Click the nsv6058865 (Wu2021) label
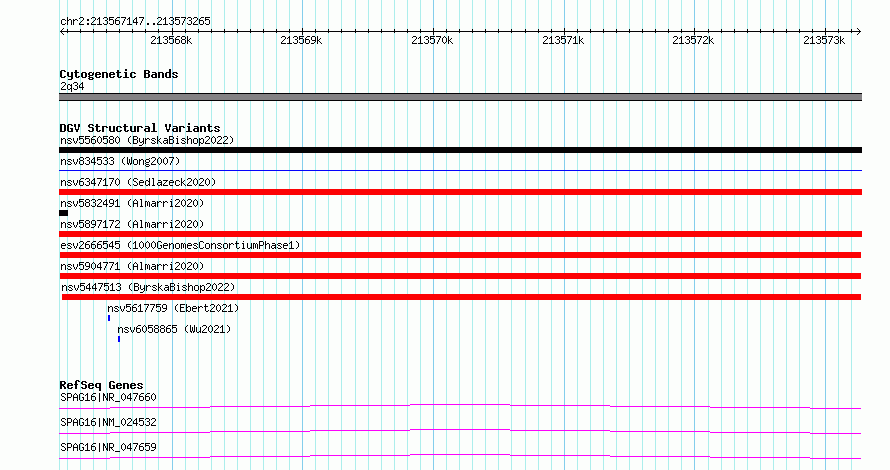This screenshot has width=890, height=470. click(174, 329)
